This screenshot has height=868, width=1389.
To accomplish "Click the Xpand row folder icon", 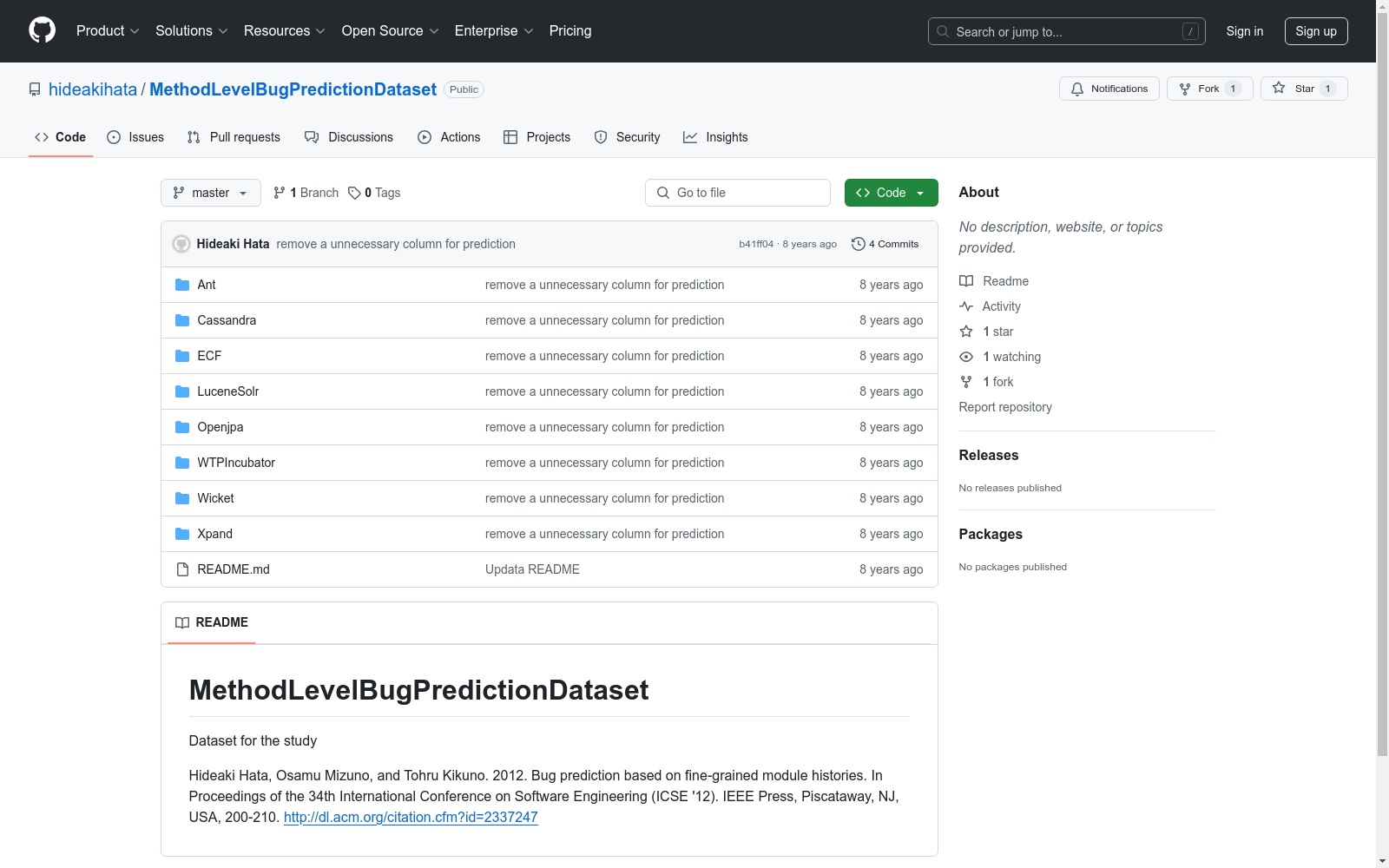I will [x=182, y=534].
